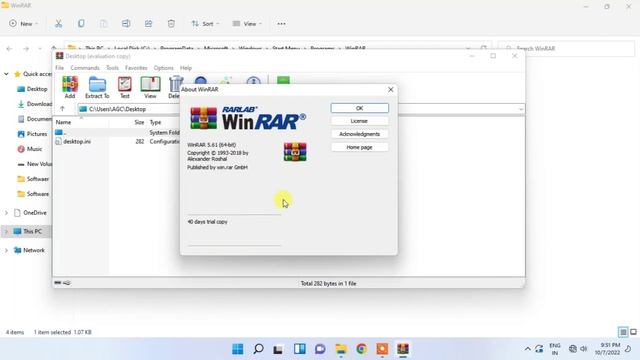Open the View dropdown in Explorer
The width and height of the screenshot is (640, 360).
[x=247, y=24]
